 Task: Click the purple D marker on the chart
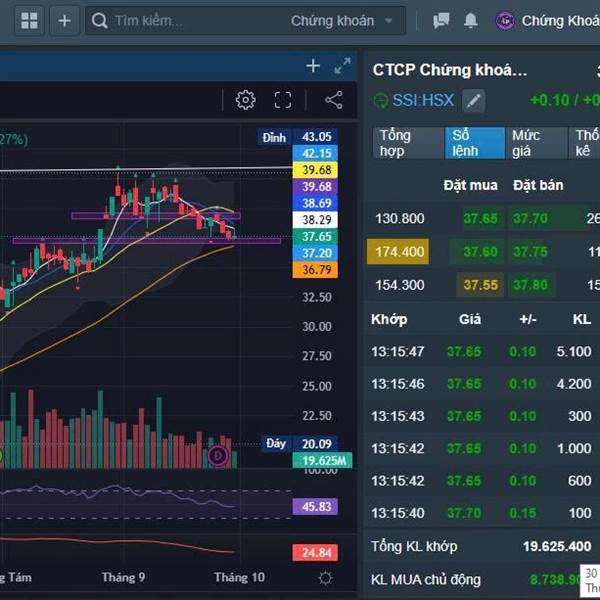pos(218,456)
